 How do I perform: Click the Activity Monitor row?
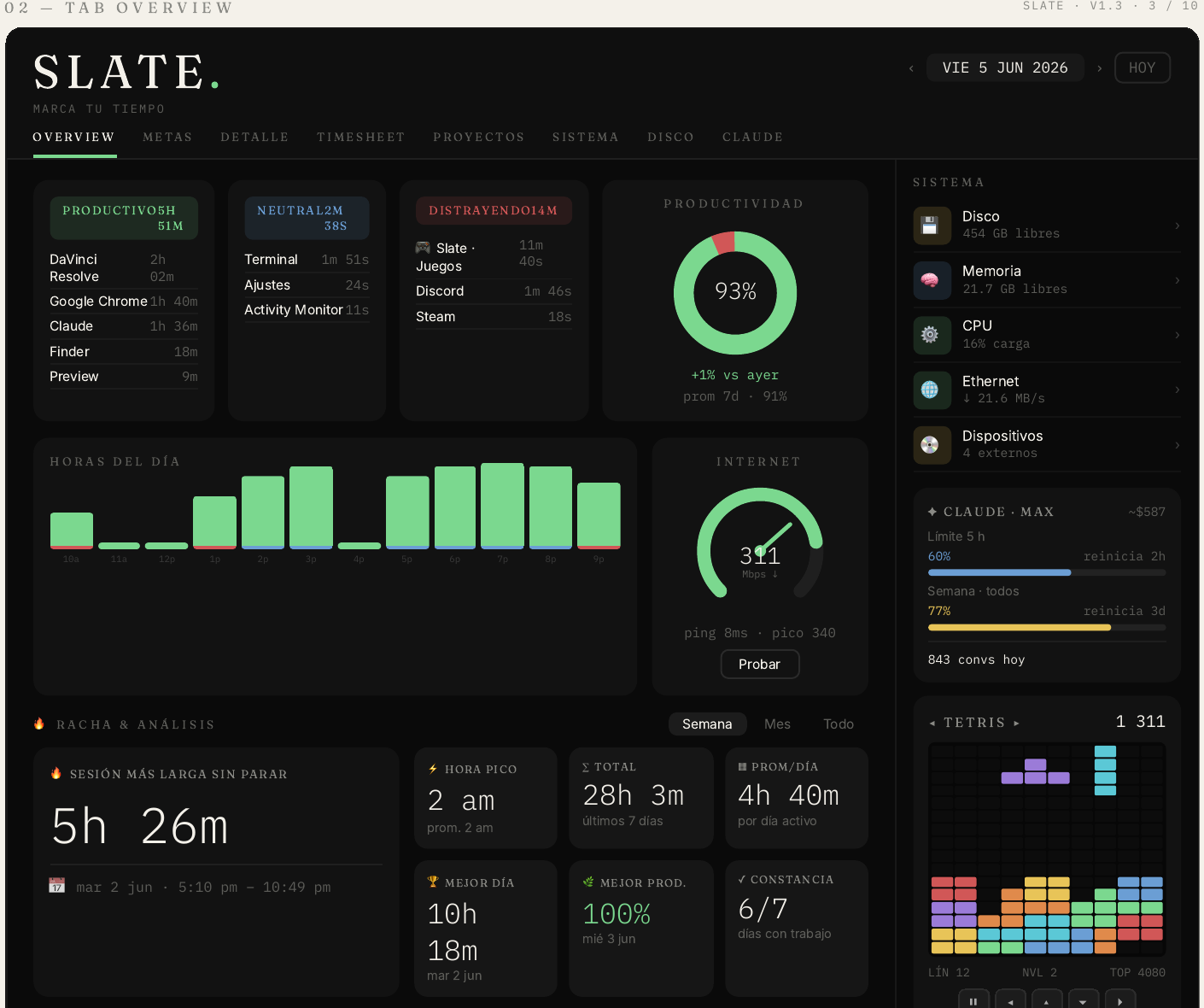pos(307,310)
